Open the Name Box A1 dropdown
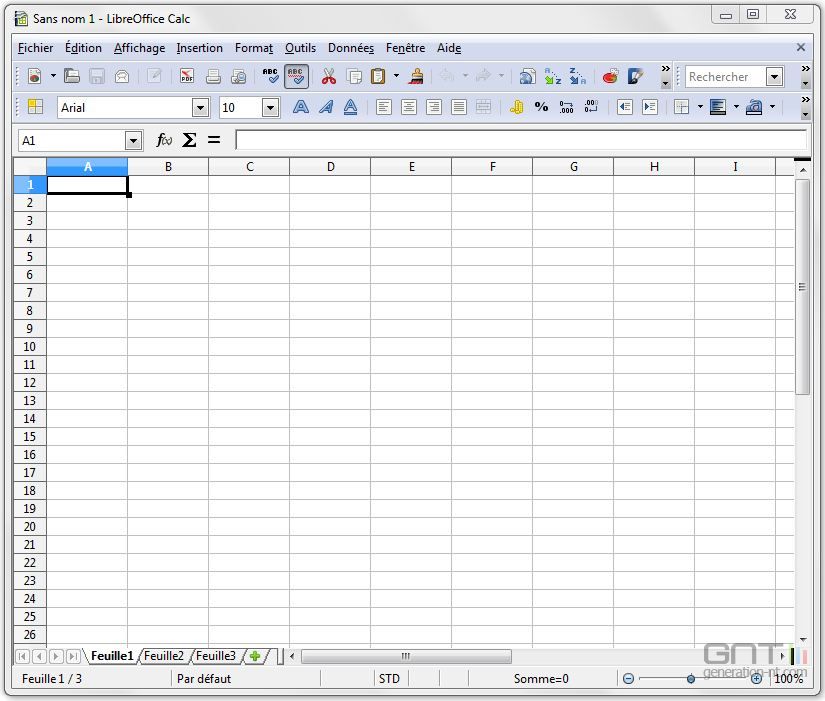 (134, 141)
